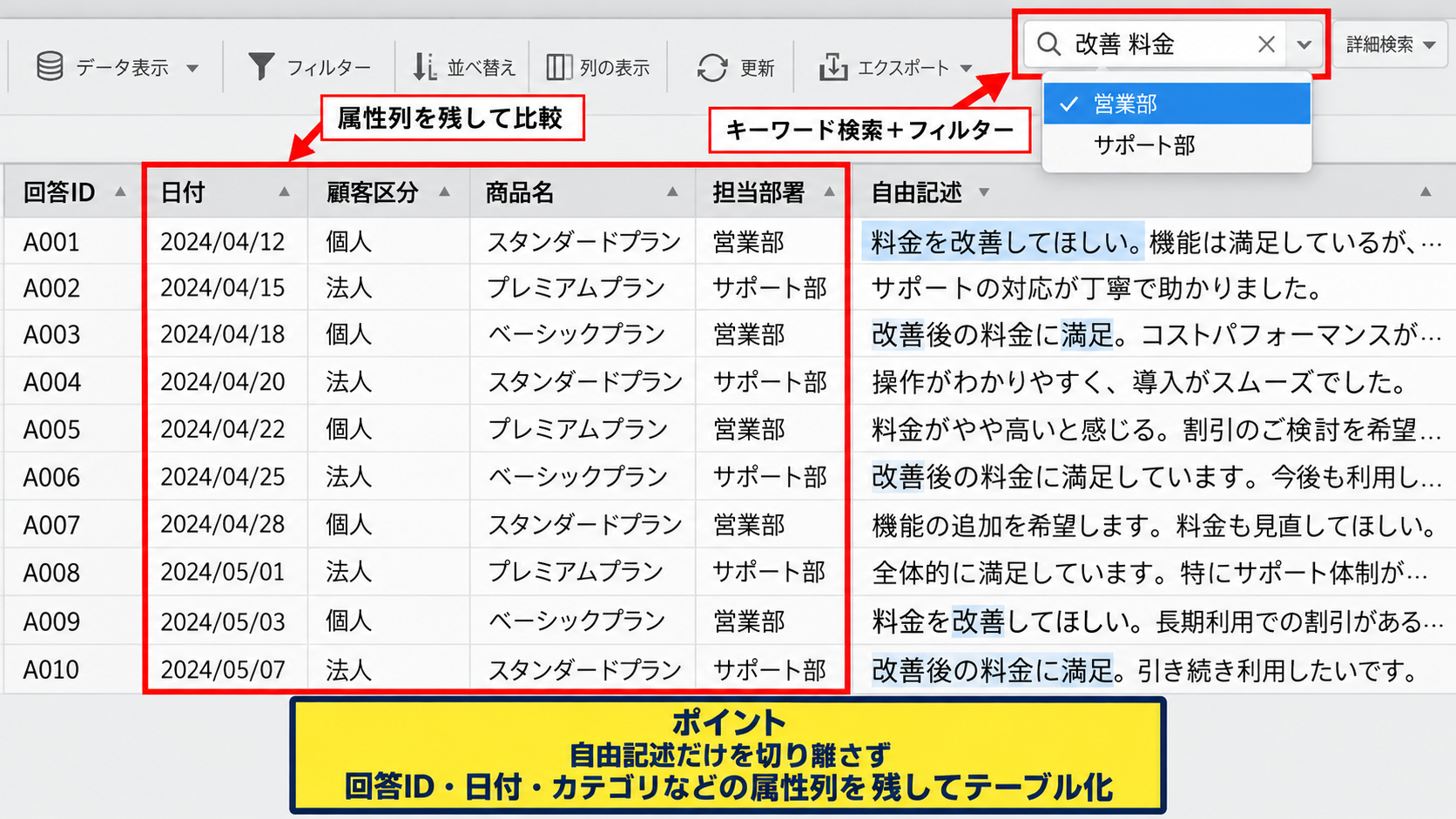Select the A001 row ID cell
Screen dimensions: 1456x819
[51, 241]
